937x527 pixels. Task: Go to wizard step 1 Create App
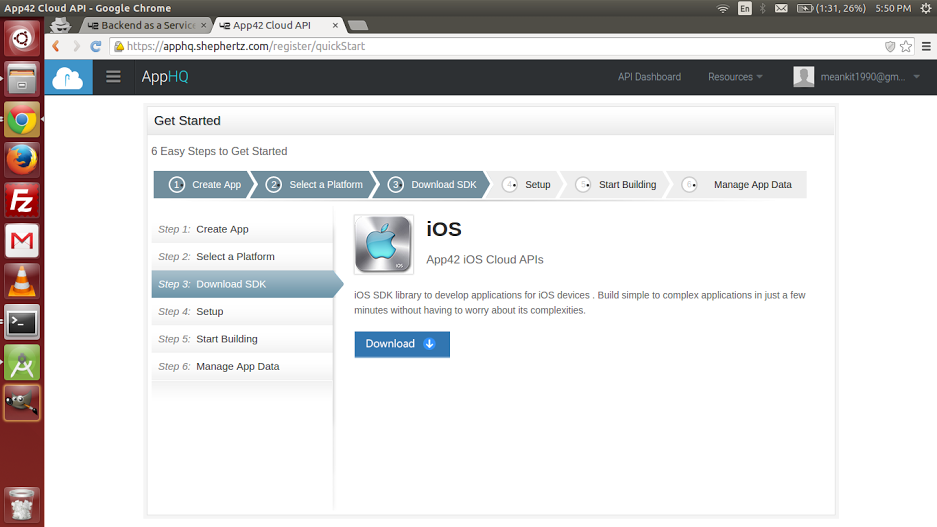pos(204,185)
